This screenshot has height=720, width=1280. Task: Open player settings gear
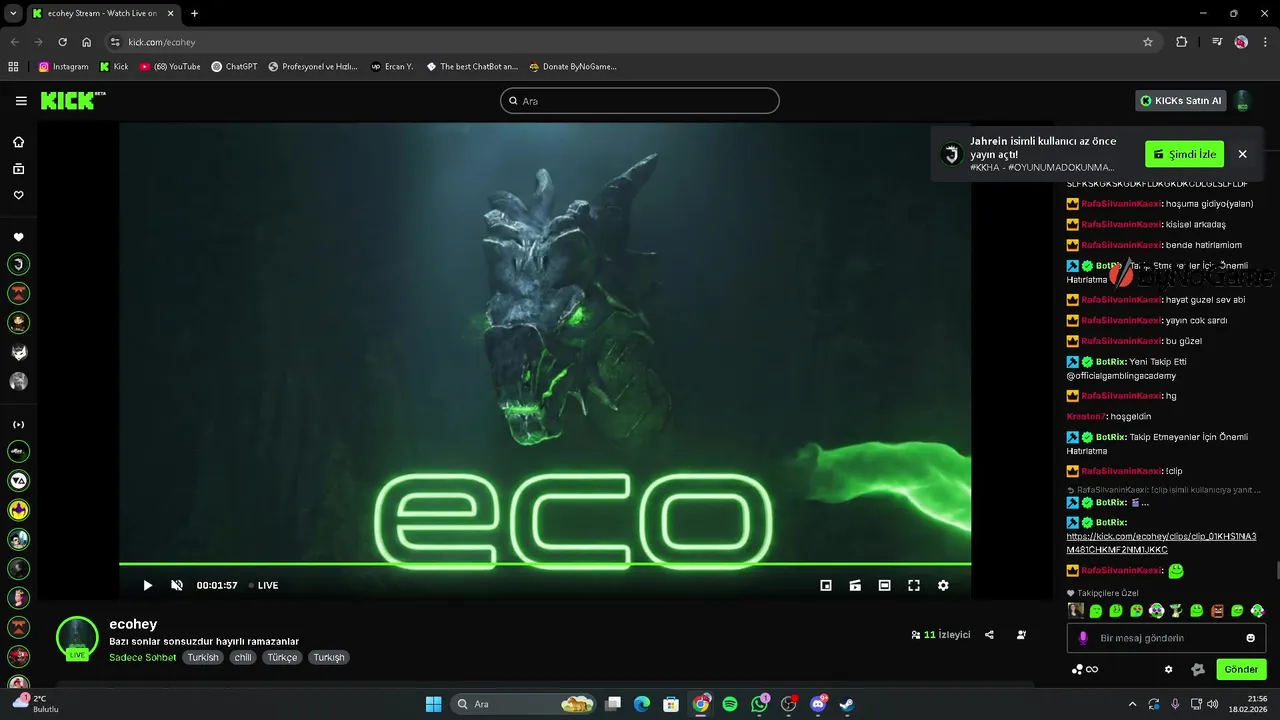click(x=943, y=585)
